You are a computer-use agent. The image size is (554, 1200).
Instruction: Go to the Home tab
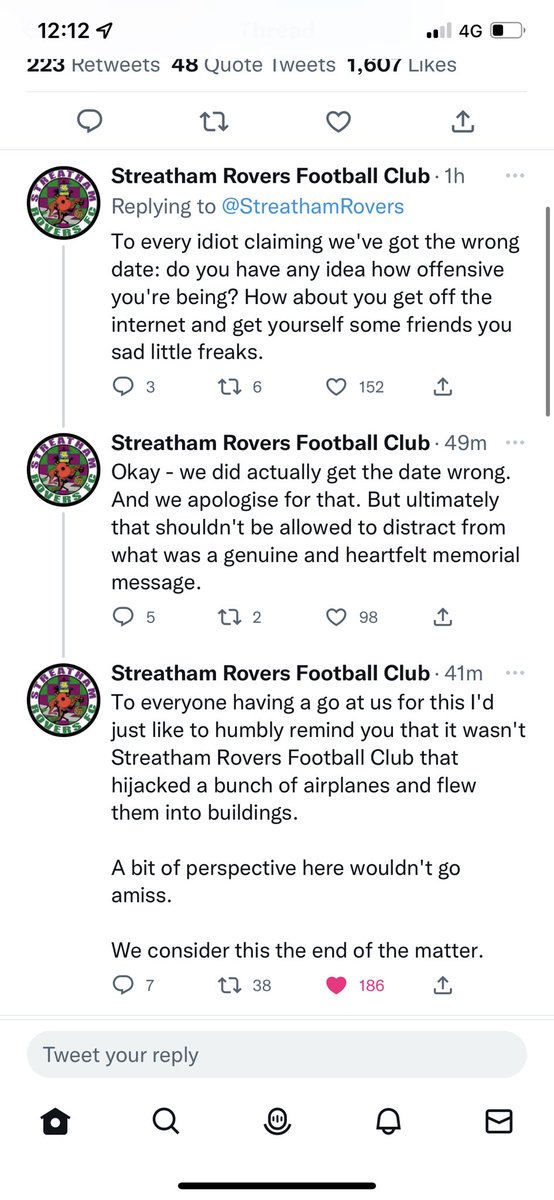(56, 1122)
